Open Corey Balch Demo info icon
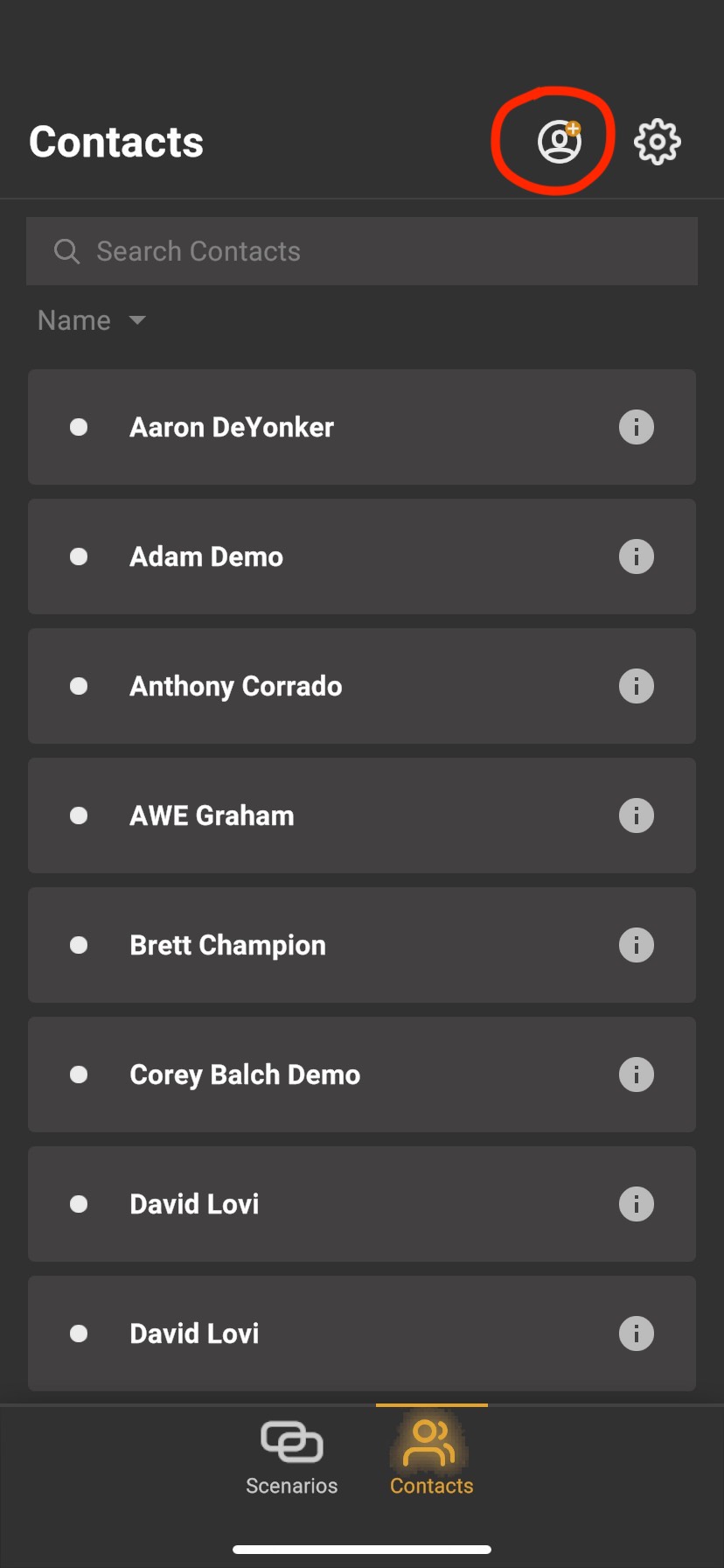Image resolution: width=724 pixels, height=1568 pixels. [637, 1074]
